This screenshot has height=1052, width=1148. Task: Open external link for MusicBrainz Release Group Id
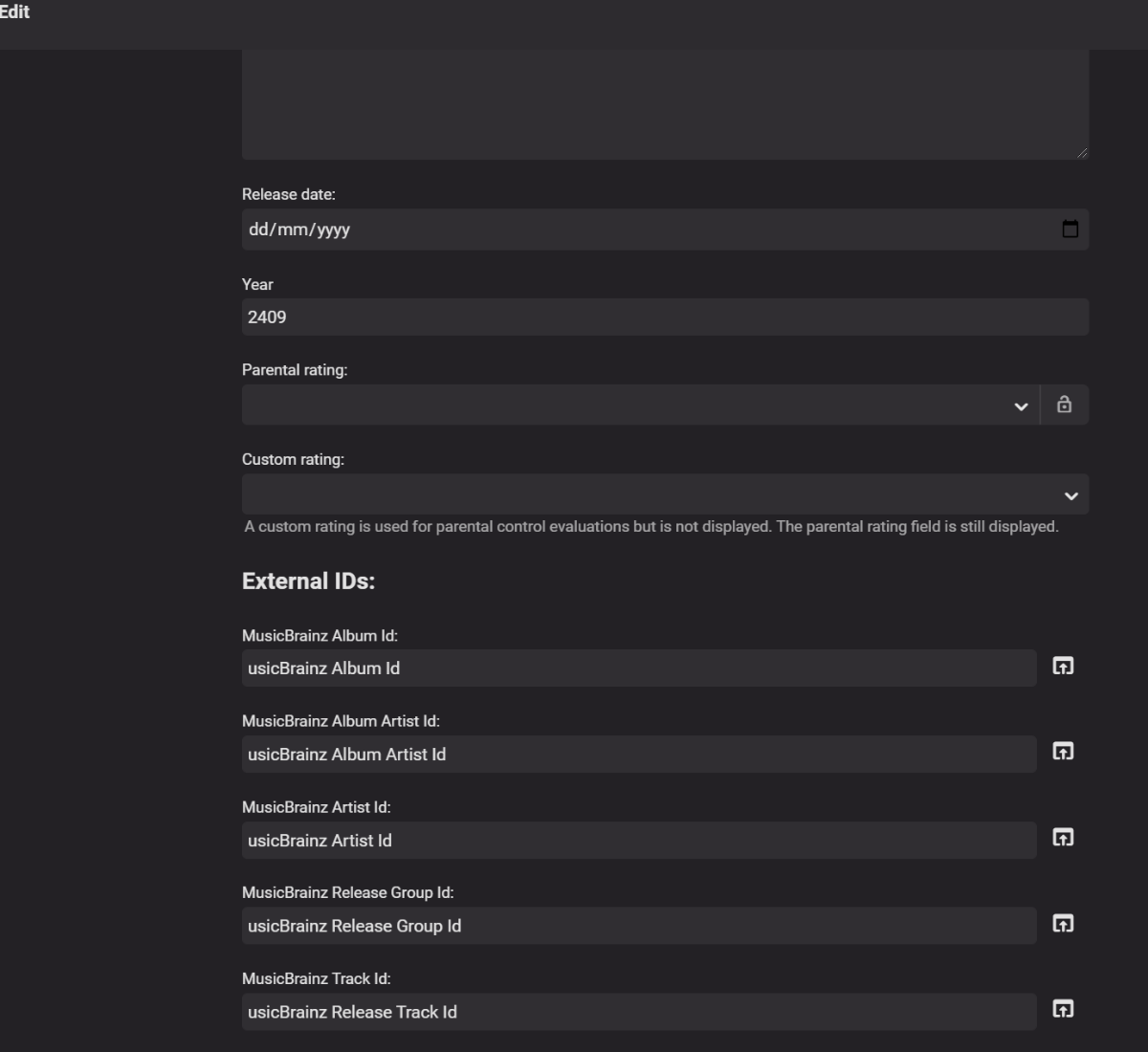coord(1063,924)
